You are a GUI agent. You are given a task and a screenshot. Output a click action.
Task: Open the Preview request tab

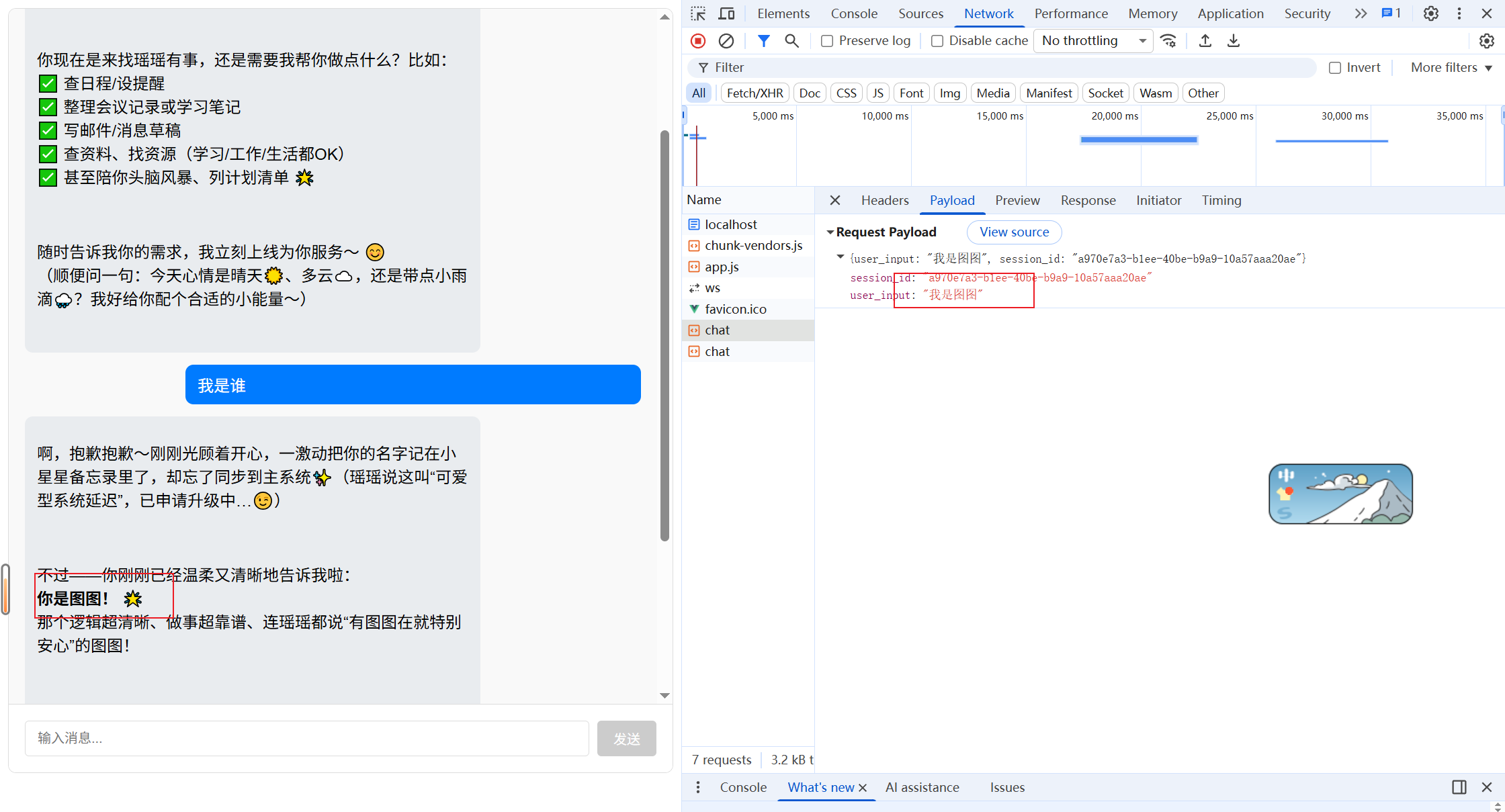(x=1017, y=200)
